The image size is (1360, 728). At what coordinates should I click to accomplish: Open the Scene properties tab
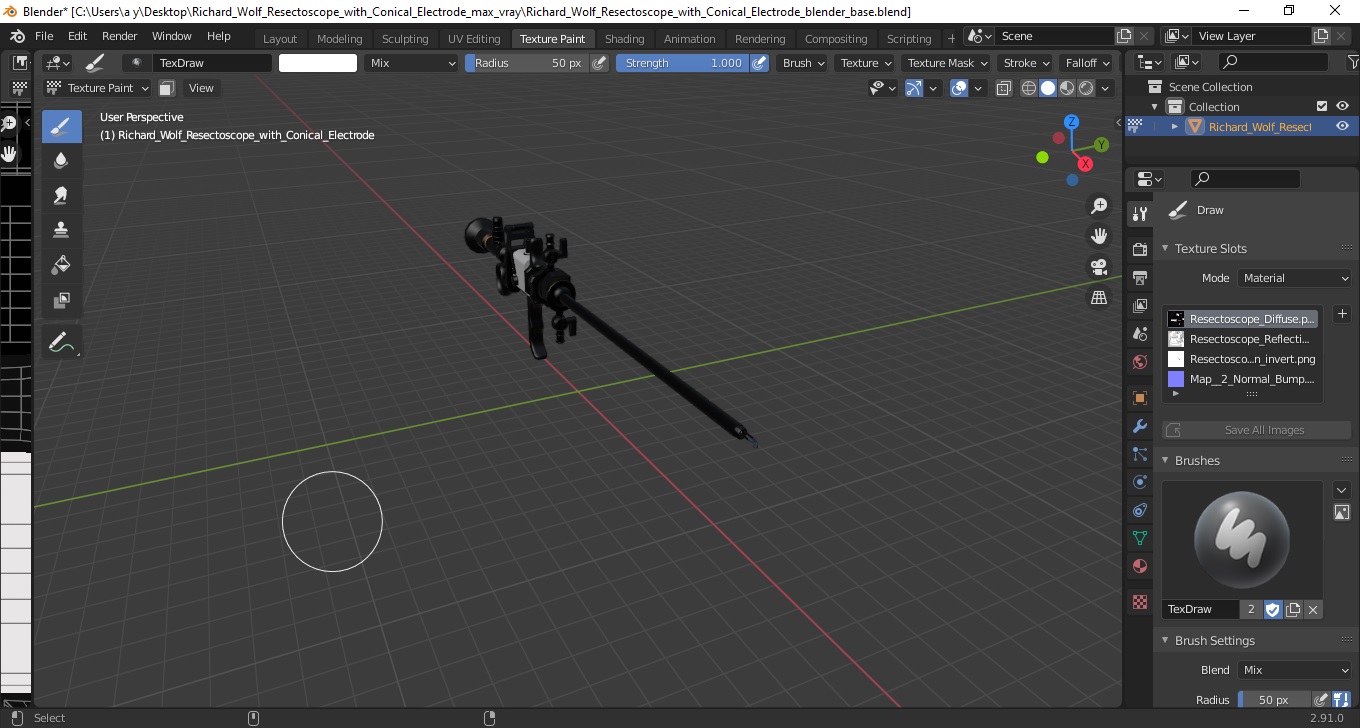pyautogui.click(x=1139, y=333)
